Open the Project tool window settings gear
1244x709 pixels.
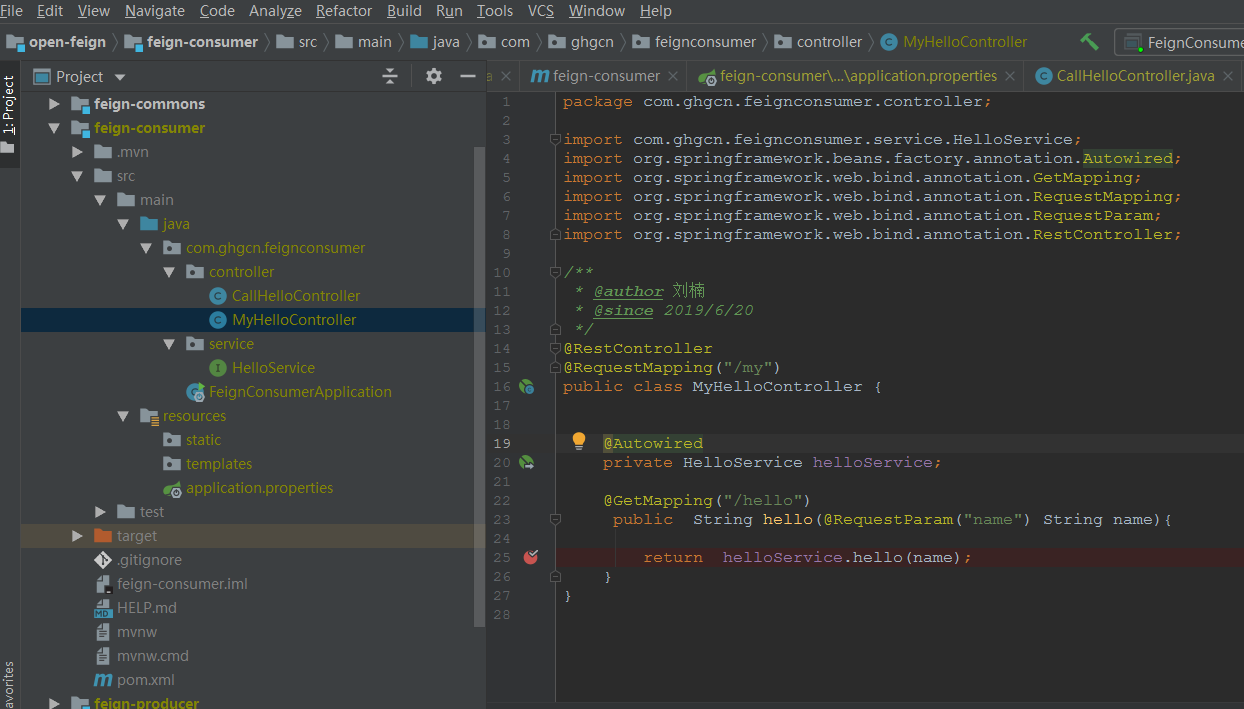[434, 76]
